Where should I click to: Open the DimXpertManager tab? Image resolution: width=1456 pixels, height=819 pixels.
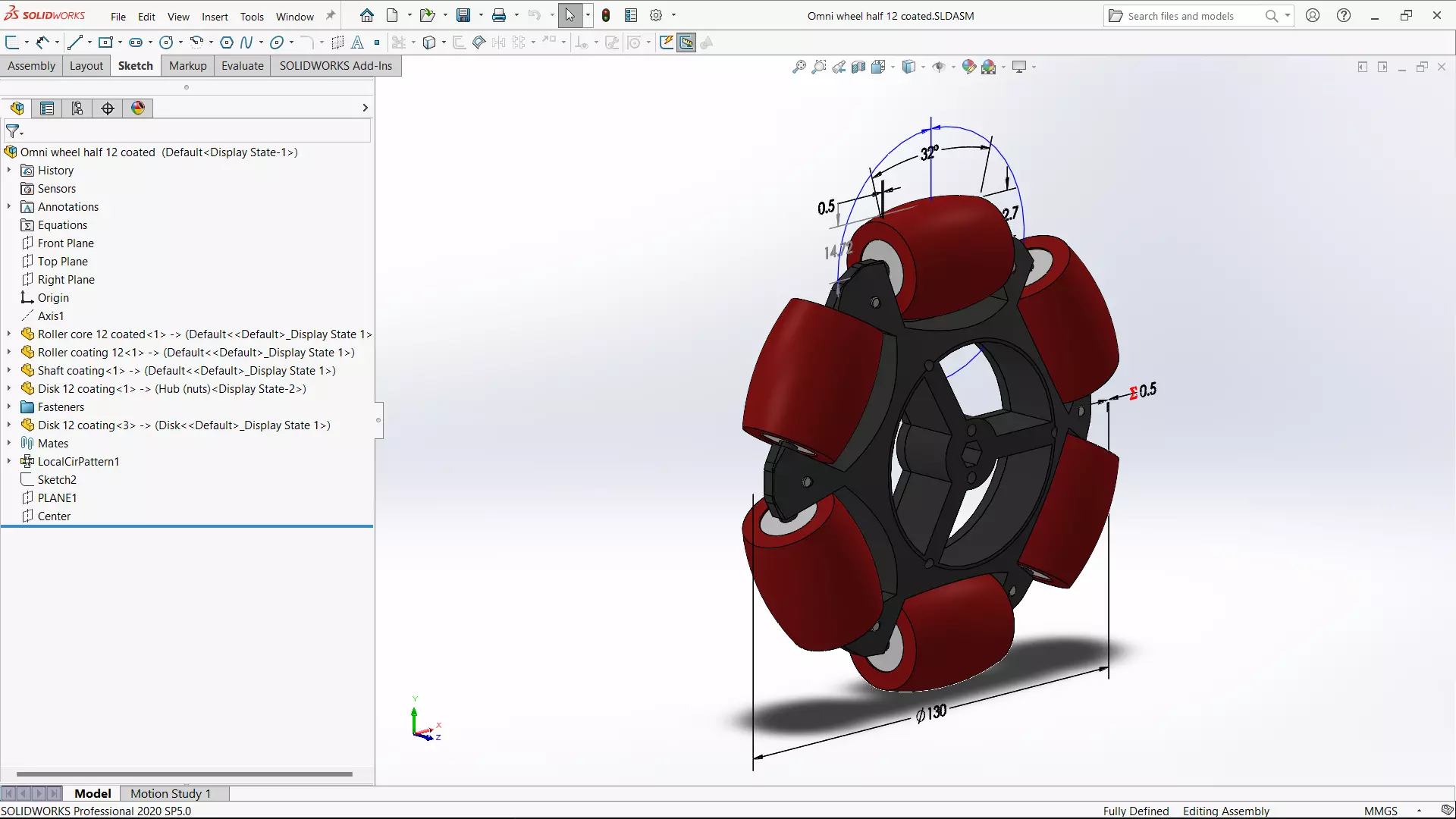coord(108,108)
